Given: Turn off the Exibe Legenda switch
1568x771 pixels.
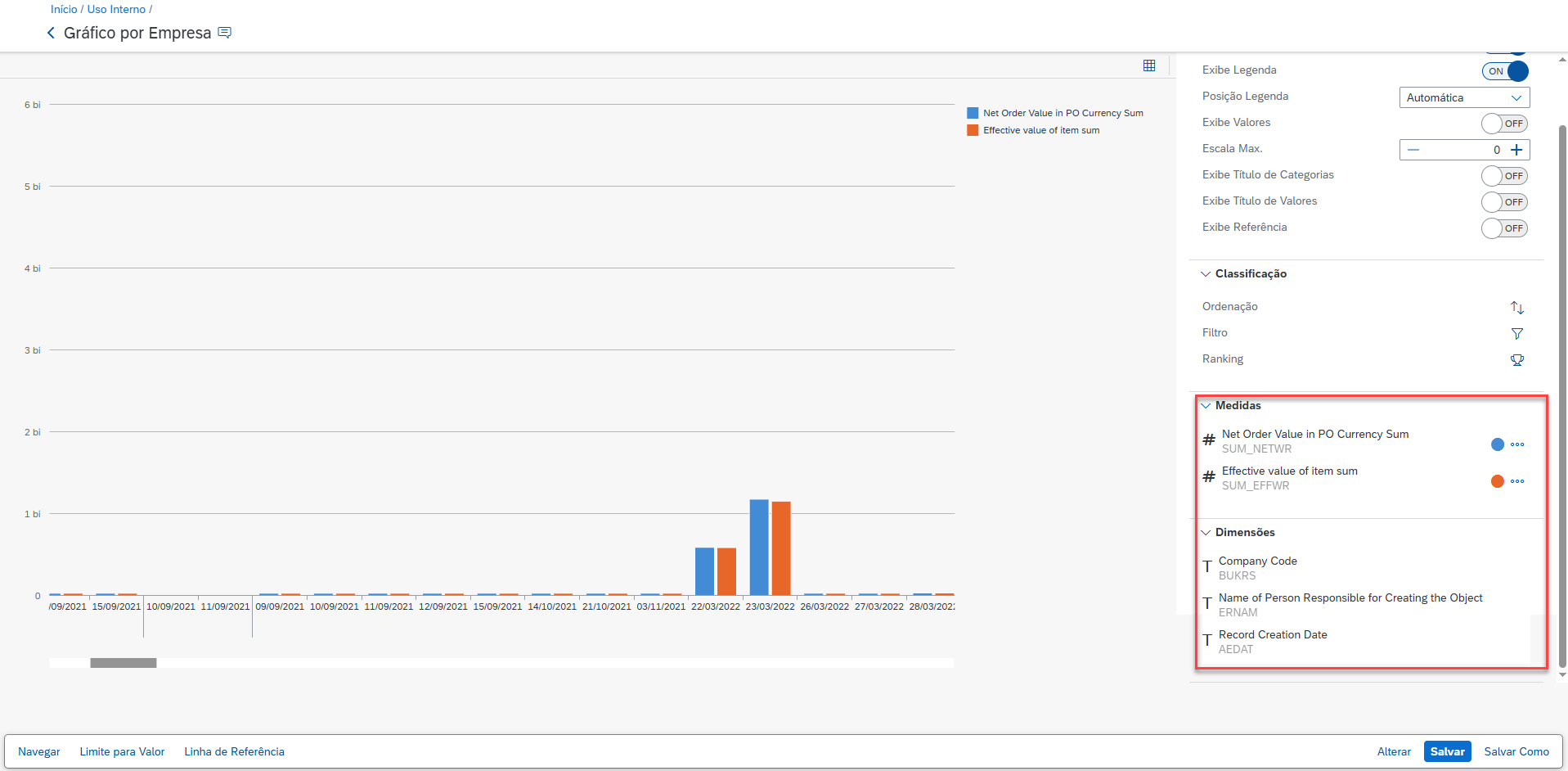Looking at the screenshot, I should click(x=1504, y=71).
